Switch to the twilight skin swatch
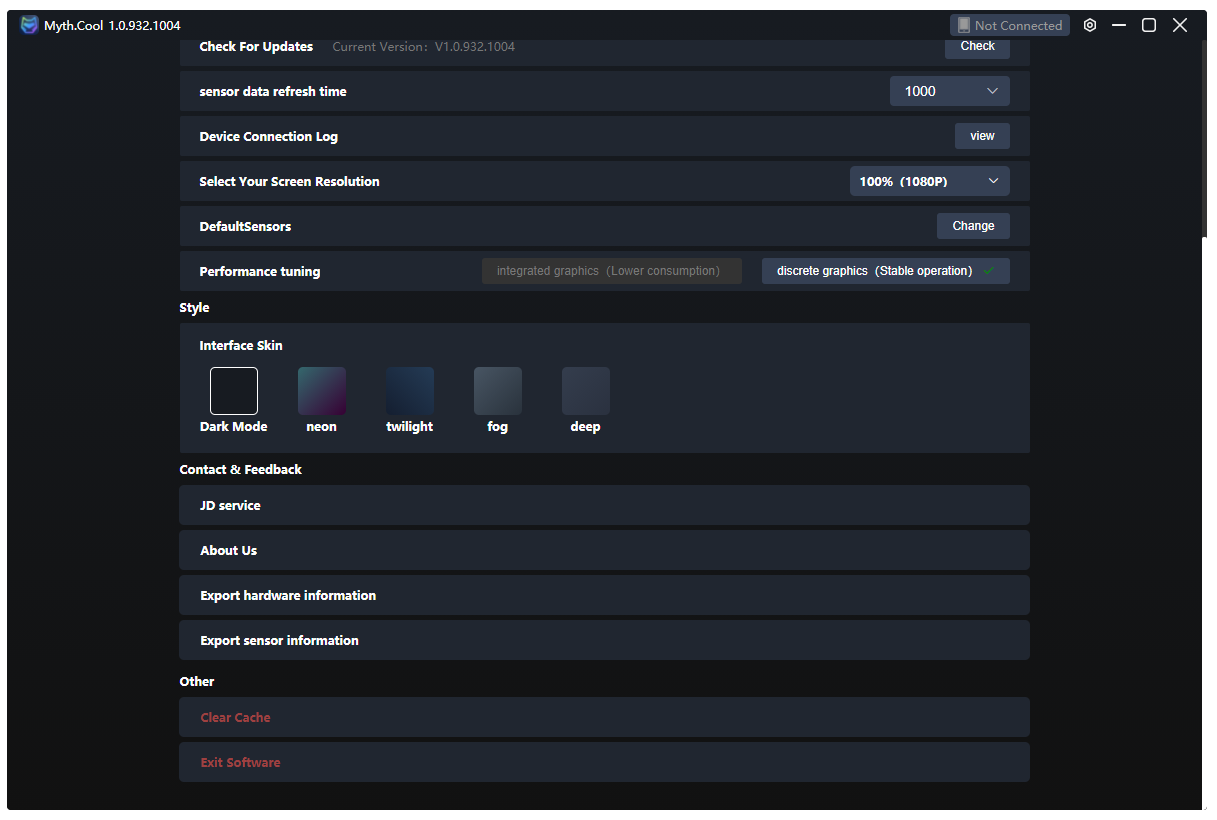The width and height of the screenshot is (1217, 820). (x=410, y=391)
